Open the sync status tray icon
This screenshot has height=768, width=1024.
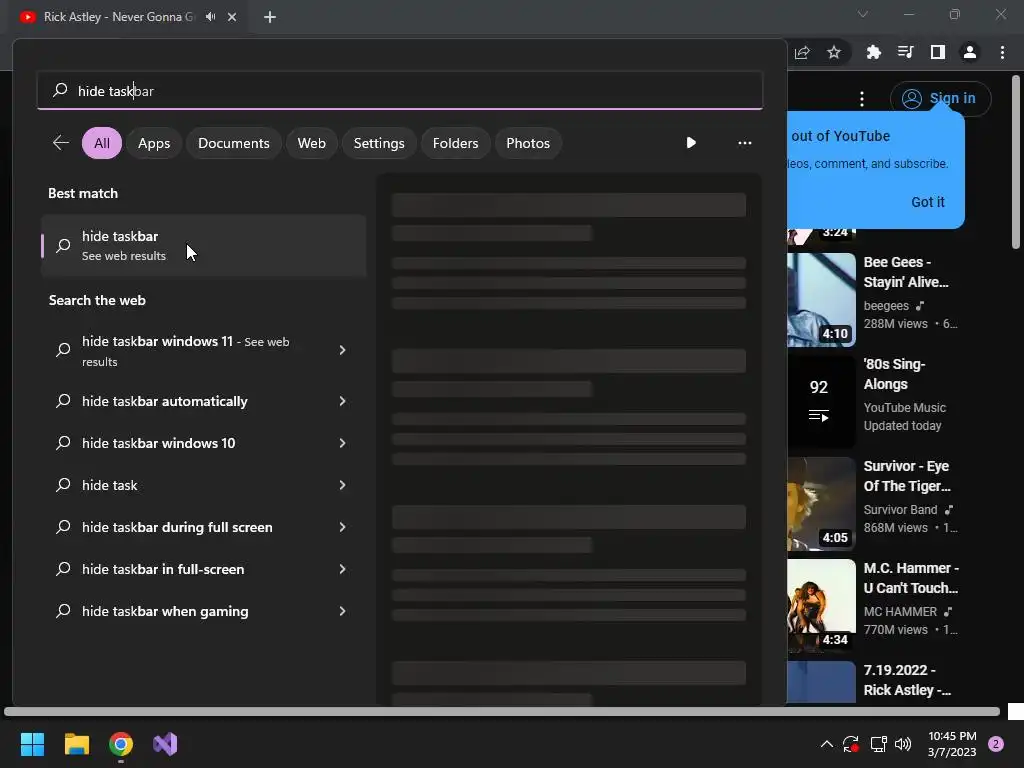pos(850,744)
